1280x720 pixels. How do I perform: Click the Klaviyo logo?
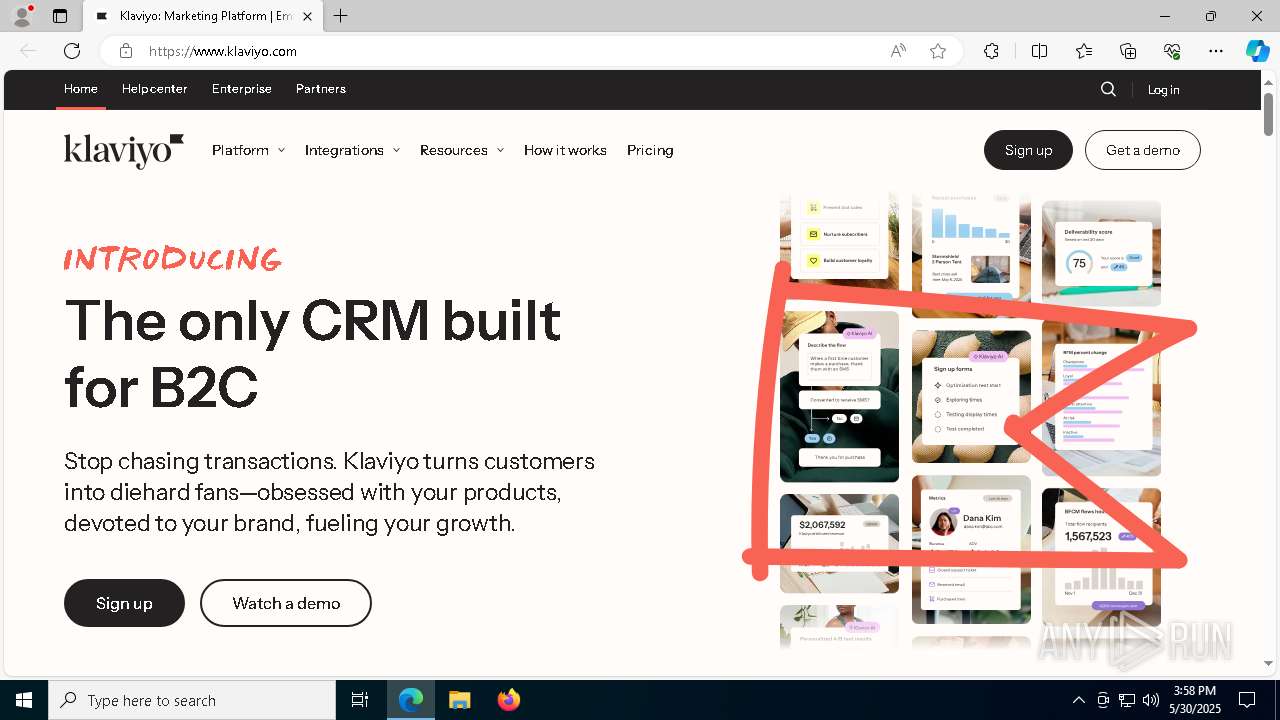(124, 150)
